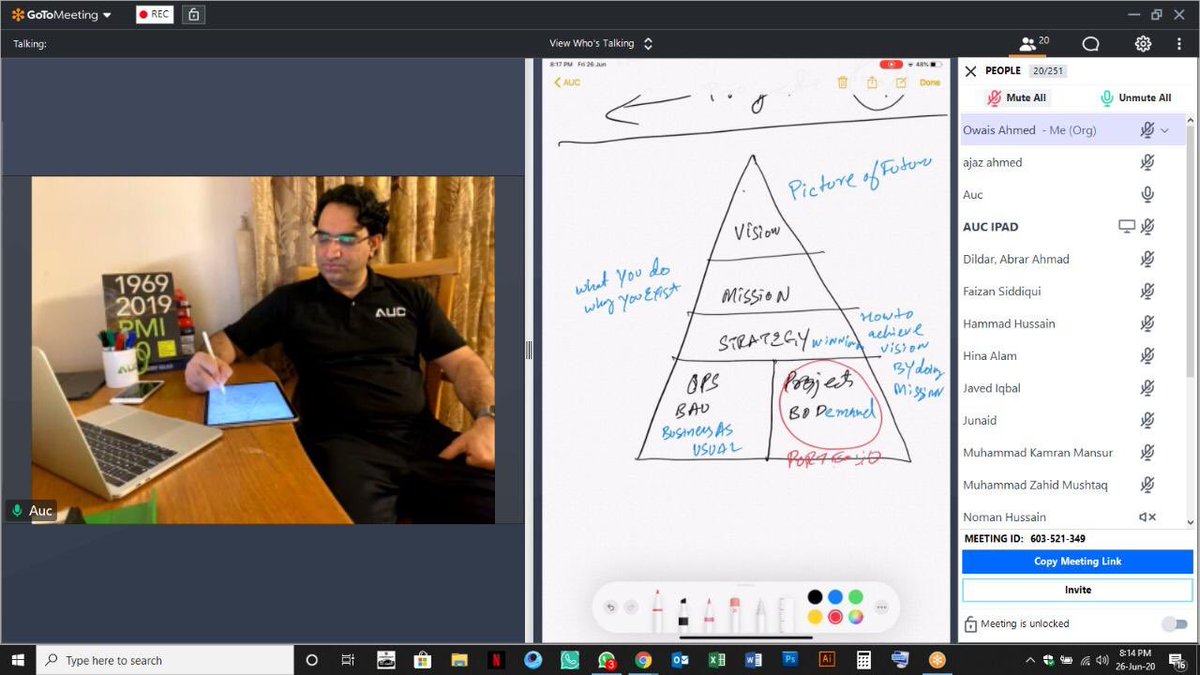The image size is (1200, 675).
Task: Toggle the Meeting is unlocked switch
Action: point(1173,624)
